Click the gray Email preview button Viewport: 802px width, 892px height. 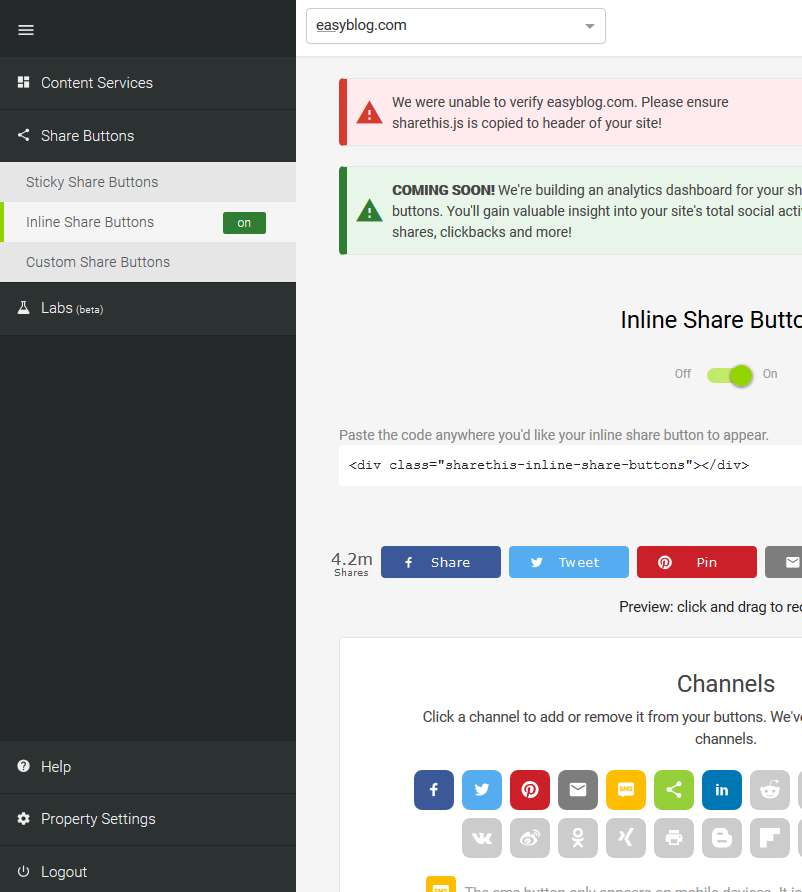784,562
